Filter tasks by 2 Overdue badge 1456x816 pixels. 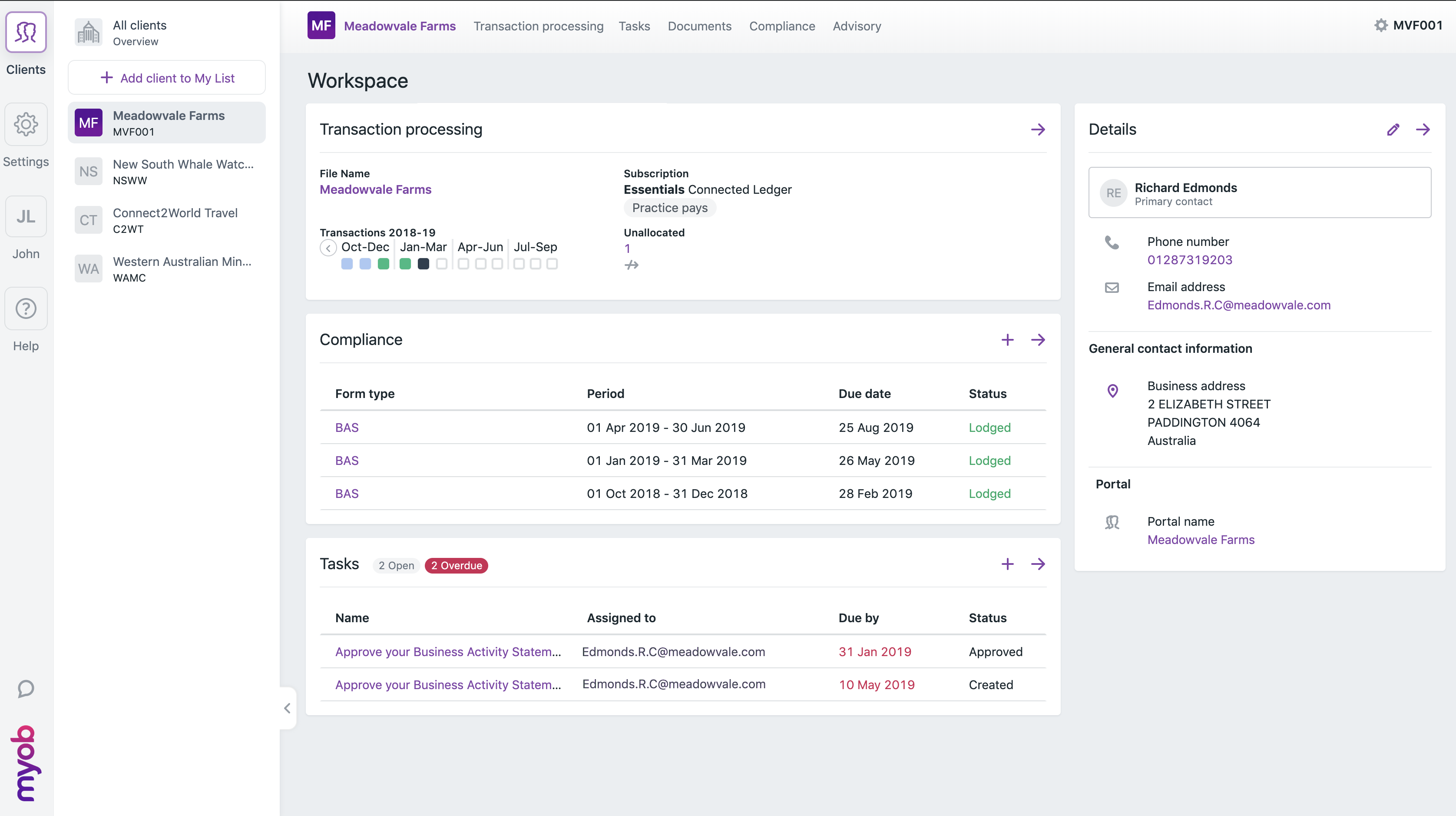click(456, 565)
